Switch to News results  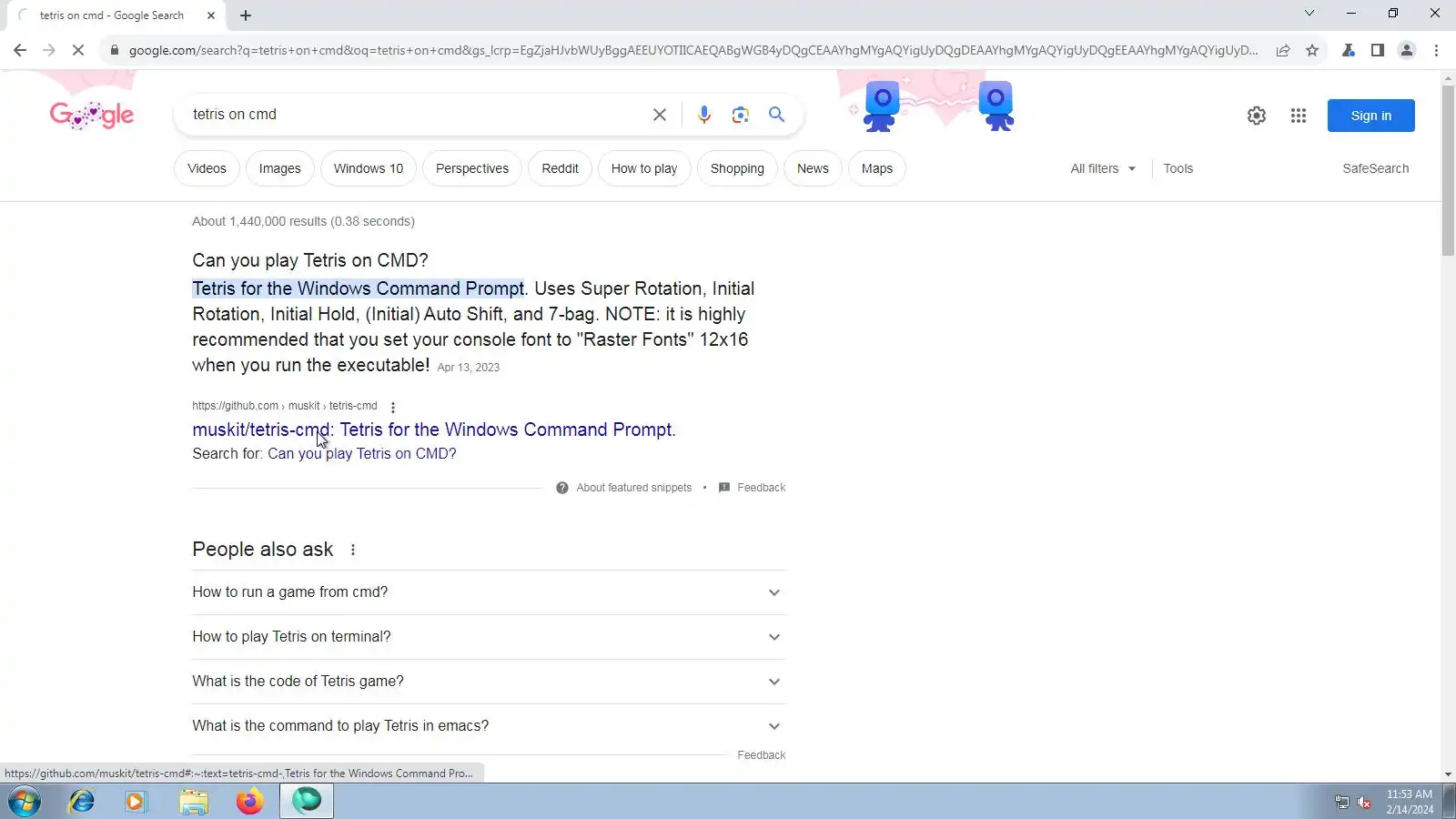click(813, 168)
